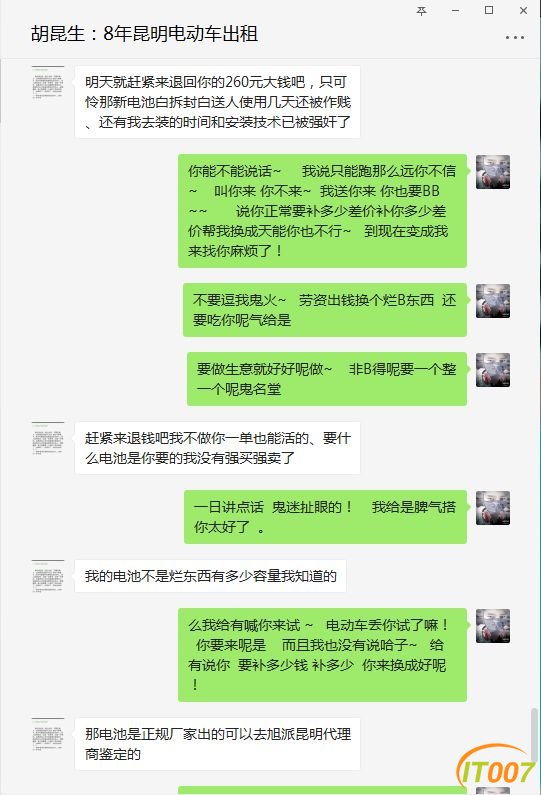Select the message 我的电池不是烂东西有多少容量我知道的
Image resolution: width=541 pixels, height=795 pixels.
(210, 576)
